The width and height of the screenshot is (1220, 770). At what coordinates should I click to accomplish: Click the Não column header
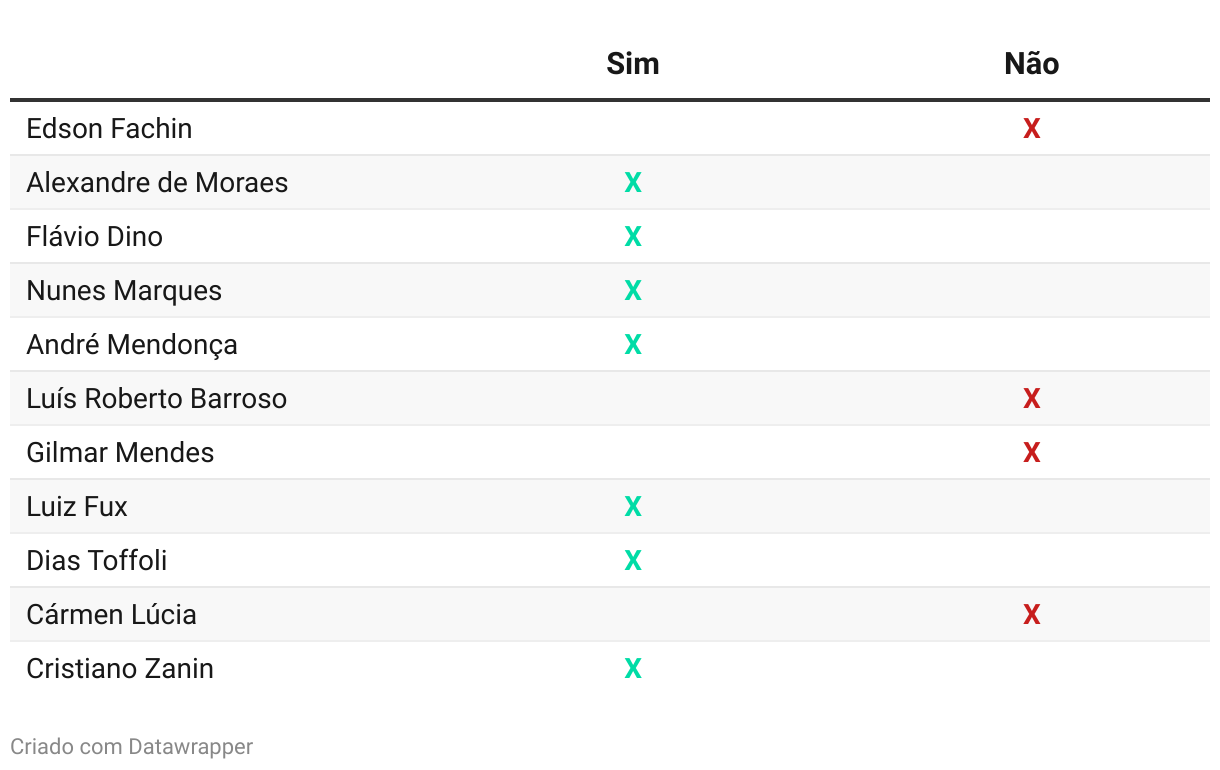tap(1032, 64)
